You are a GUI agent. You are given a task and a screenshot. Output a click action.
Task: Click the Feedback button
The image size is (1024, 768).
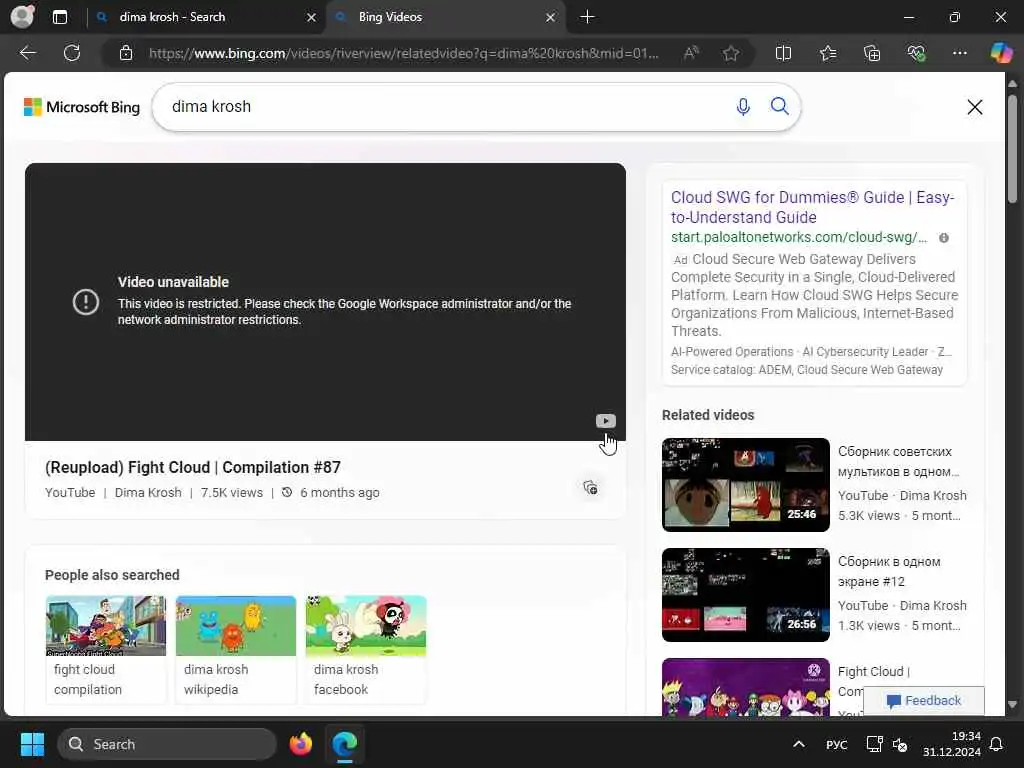(x=923, y=701)
